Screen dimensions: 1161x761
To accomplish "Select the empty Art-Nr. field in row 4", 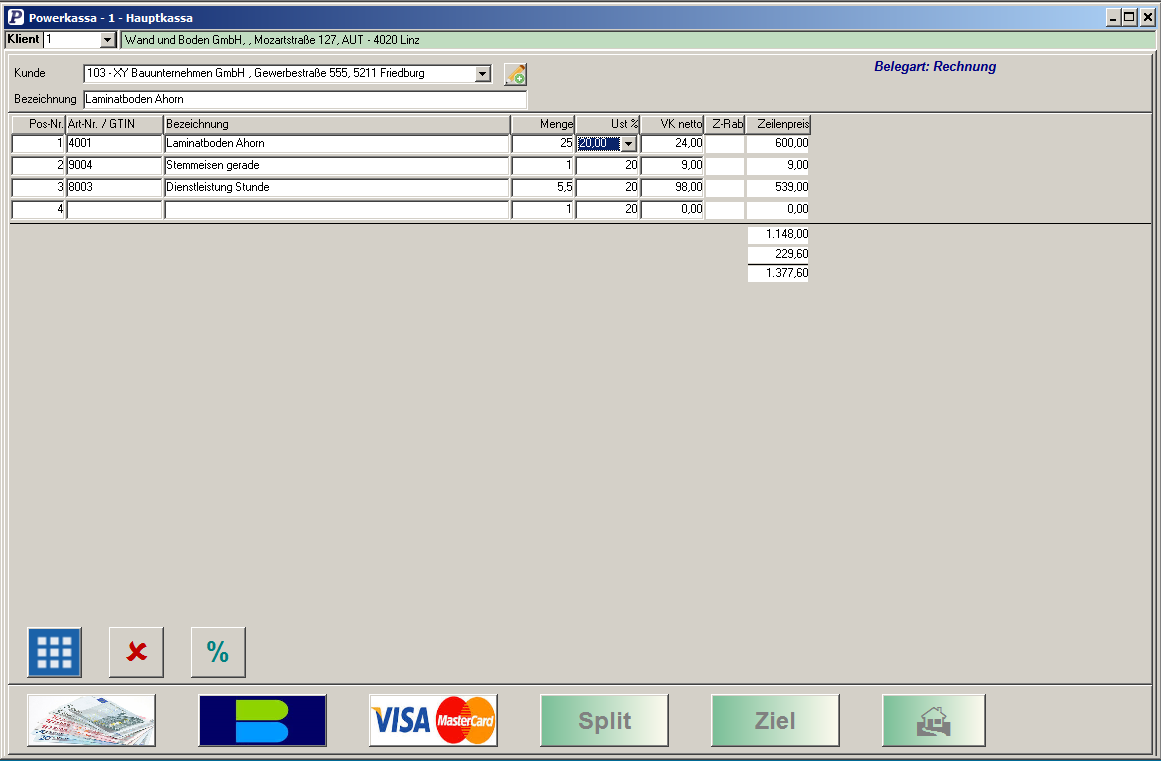I will tap(114, 210).
